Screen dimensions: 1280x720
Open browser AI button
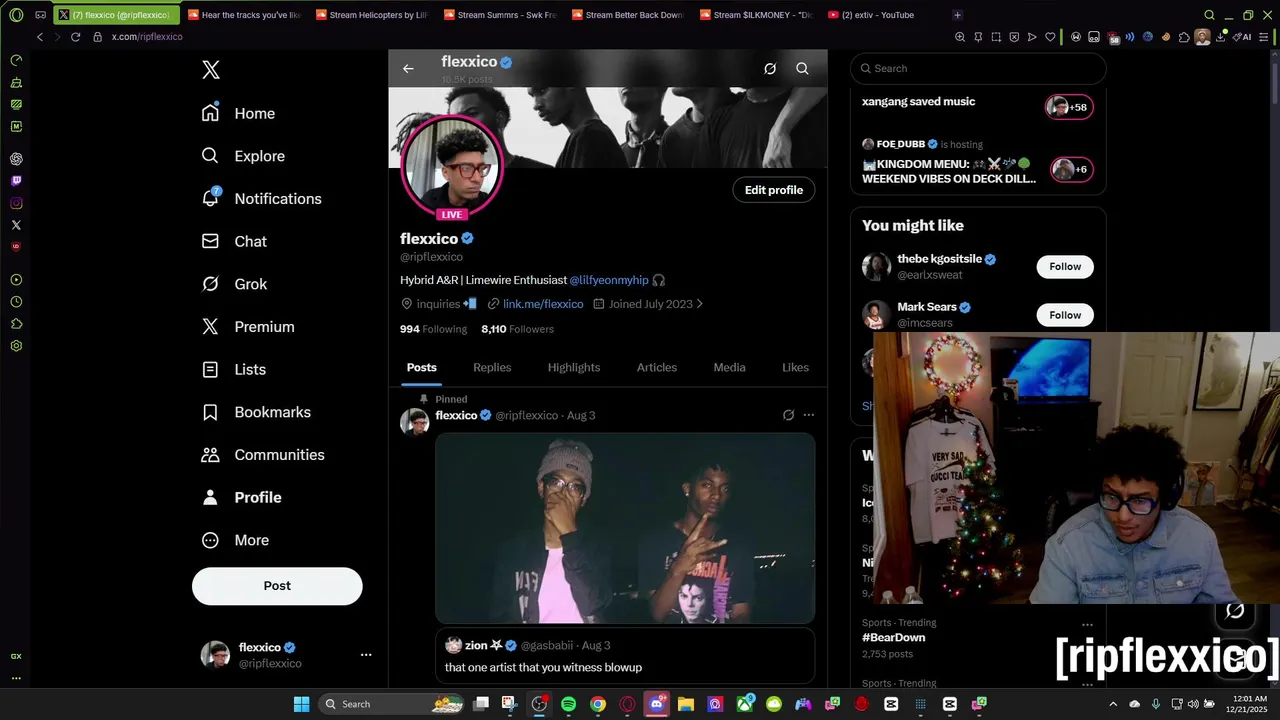click(x=1244, y=37)
